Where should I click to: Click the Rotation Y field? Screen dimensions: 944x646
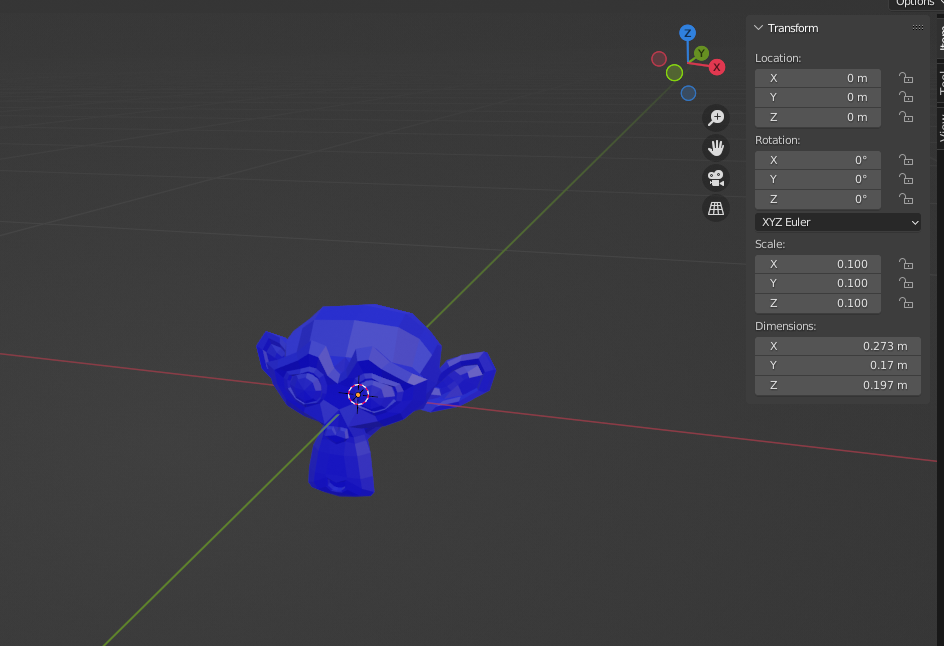(818, 179)
